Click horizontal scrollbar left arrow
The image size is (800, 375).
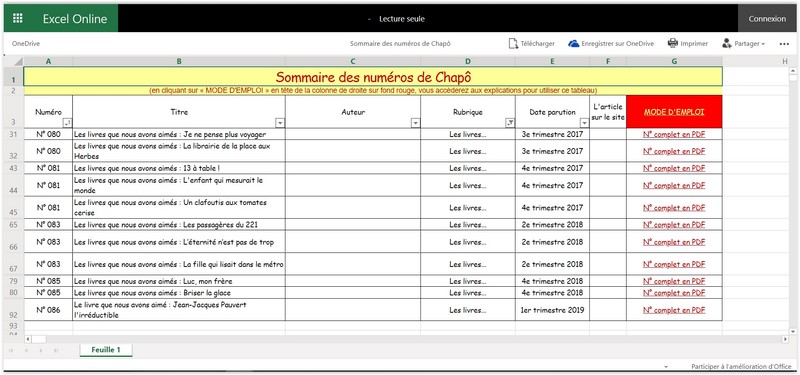[28, 339]
